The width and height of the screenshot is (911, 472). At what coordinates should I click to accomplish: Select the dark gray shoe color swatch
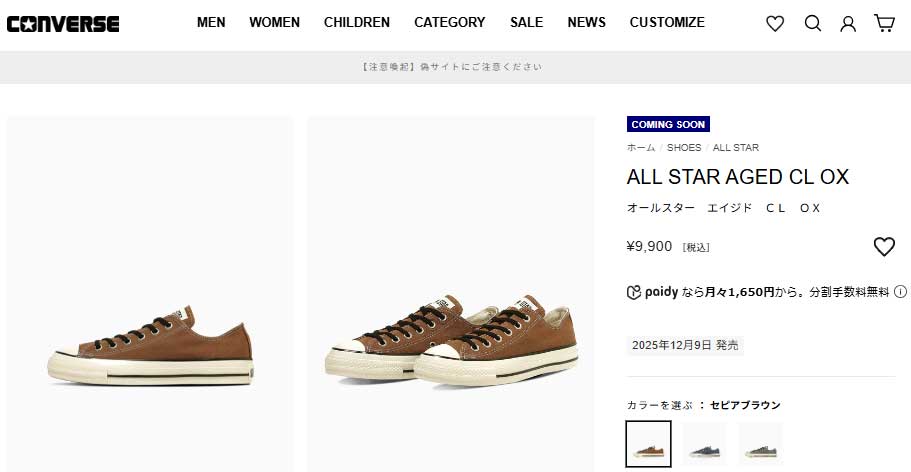pyautogui.click(x=704, y=443)
